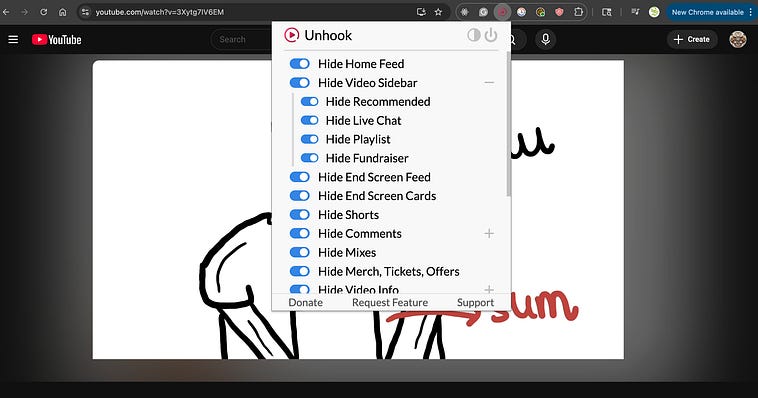The image size is (758, 398).
Task: Bookmark this page with the star icon
Action: [438, 12]
